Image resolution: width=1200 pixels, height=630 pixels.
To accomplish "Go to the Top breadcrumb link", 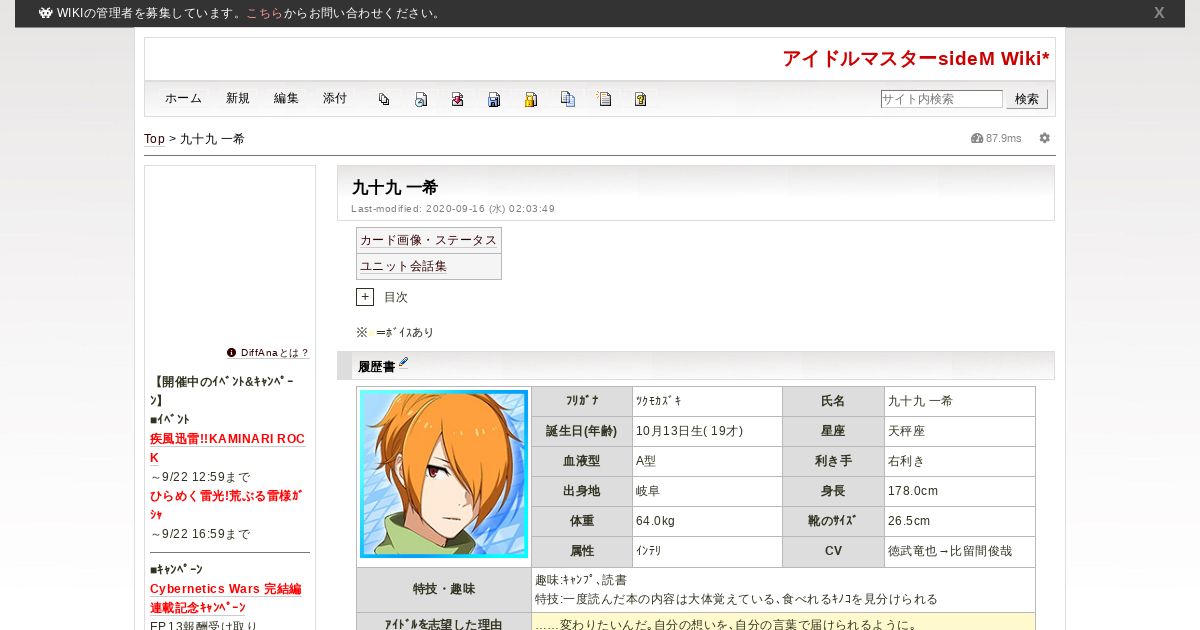I will [154, 139].
